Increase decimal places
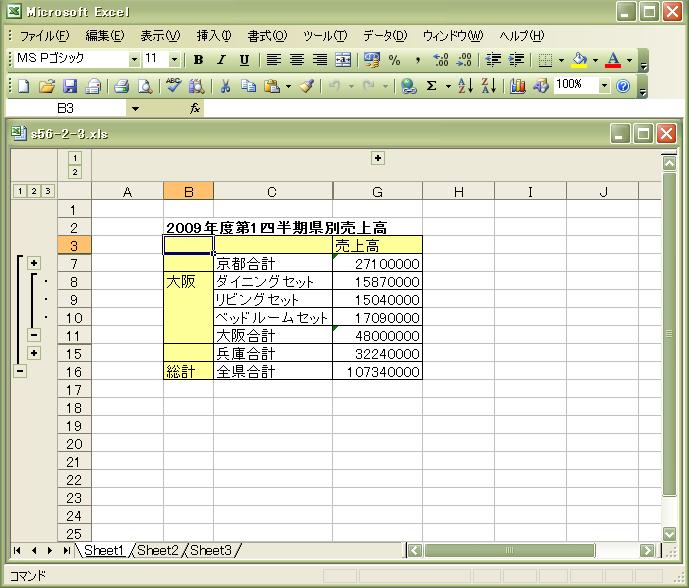 coord(441,60)
